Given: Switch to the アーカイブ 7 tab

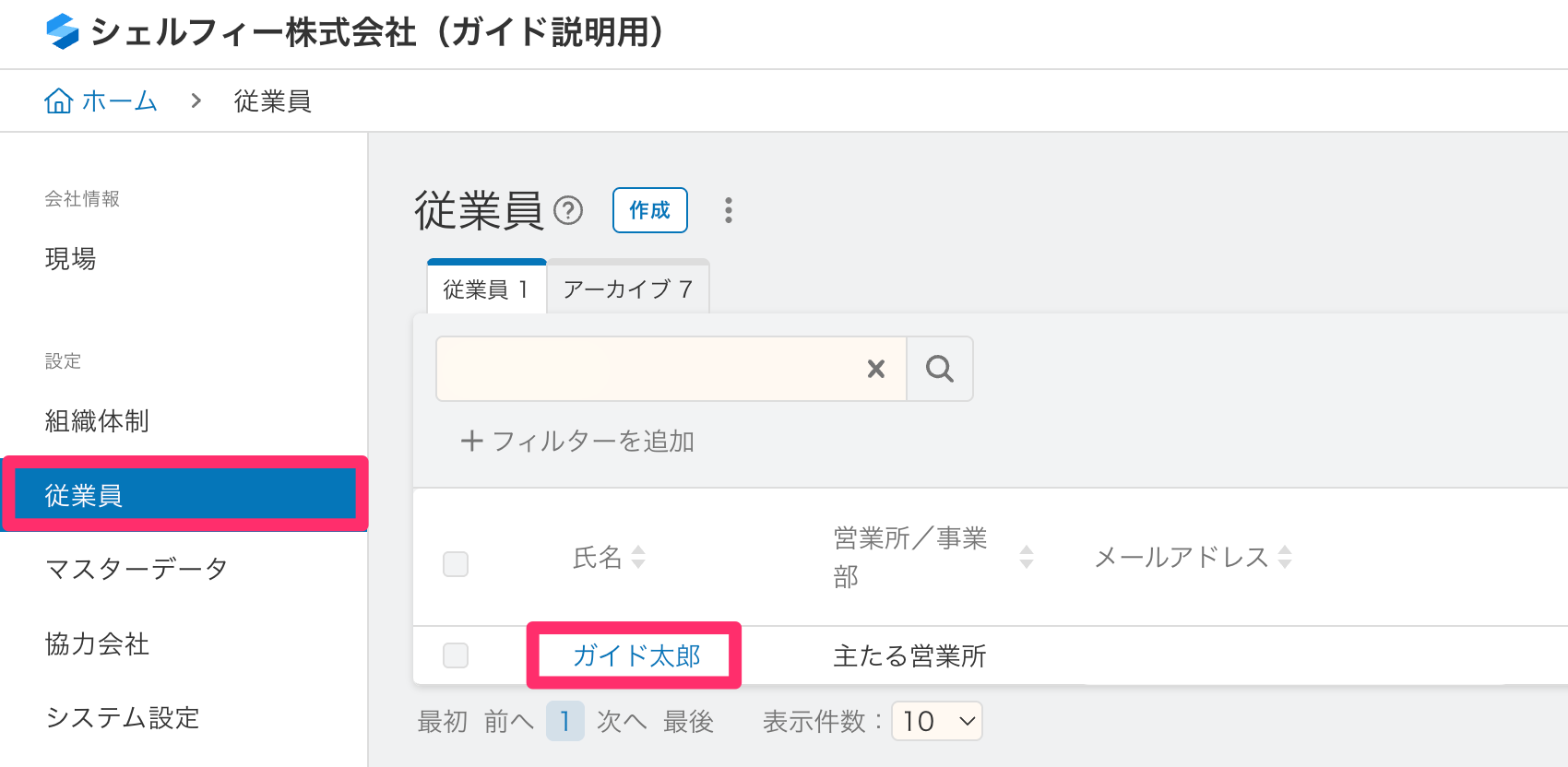Looking at the screenshot, I should click(x=627, y=288).
